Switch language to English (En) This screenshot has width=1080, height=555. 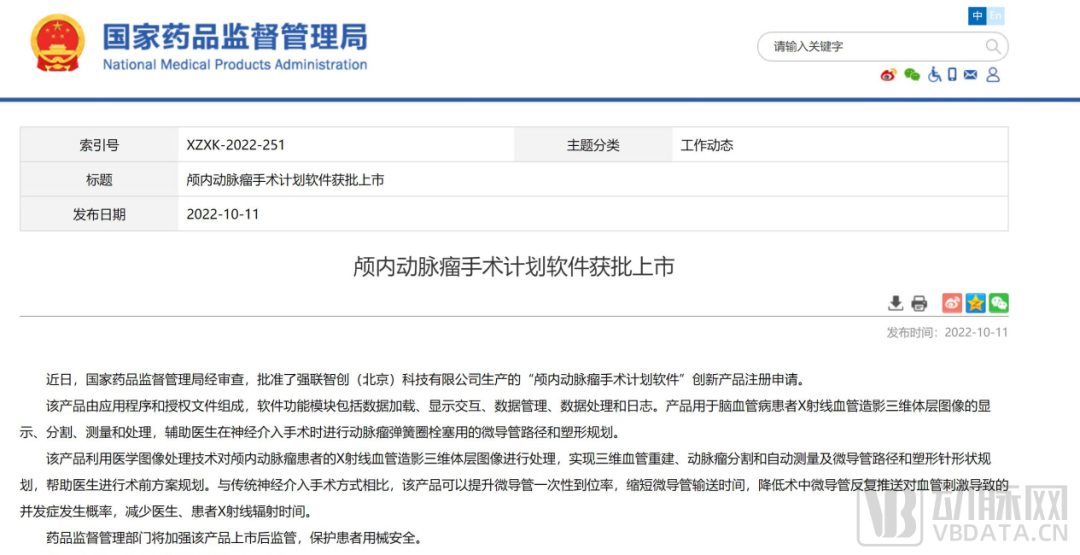tap(996, 16)
